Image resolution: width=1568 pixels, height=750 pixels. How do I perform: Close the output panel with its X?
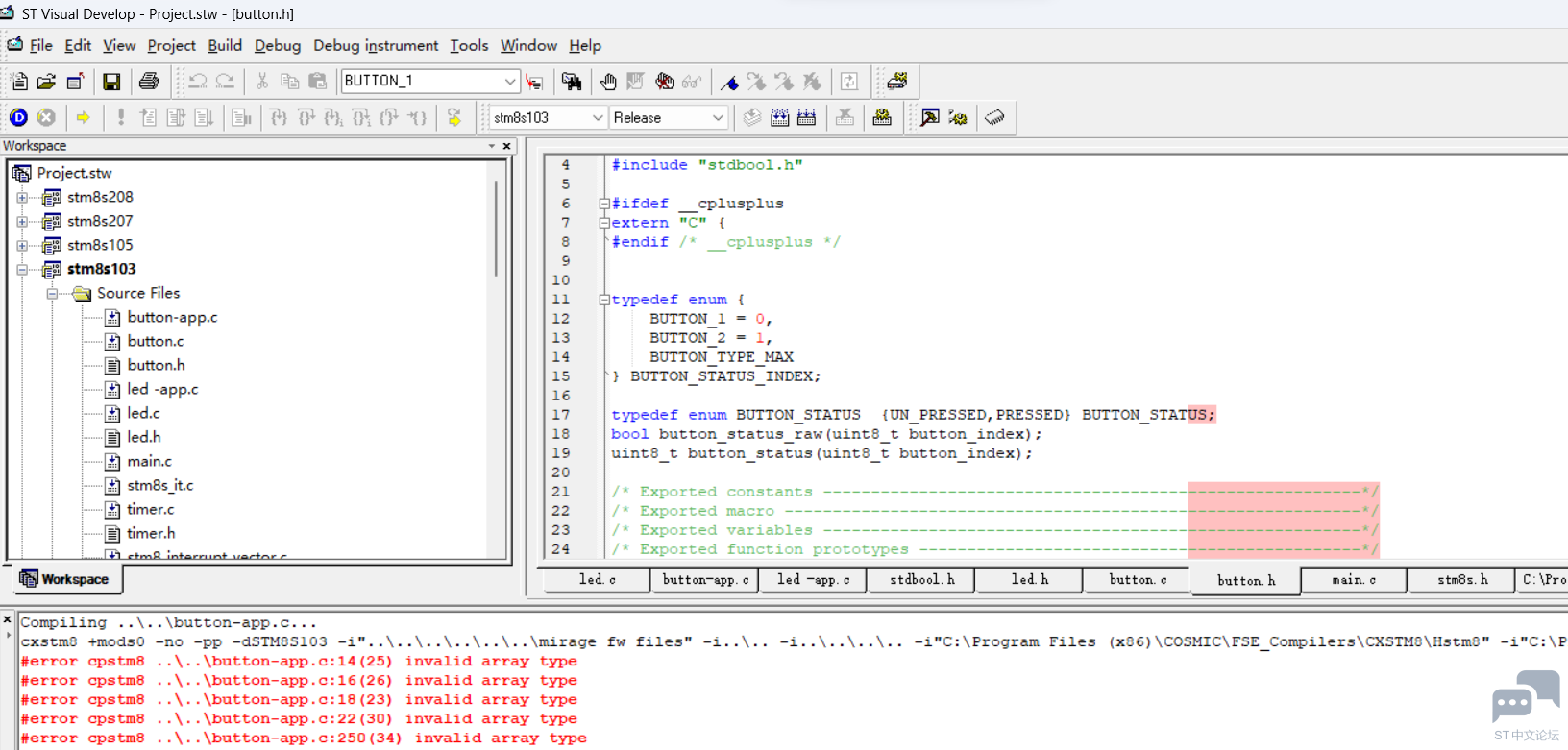8,619
